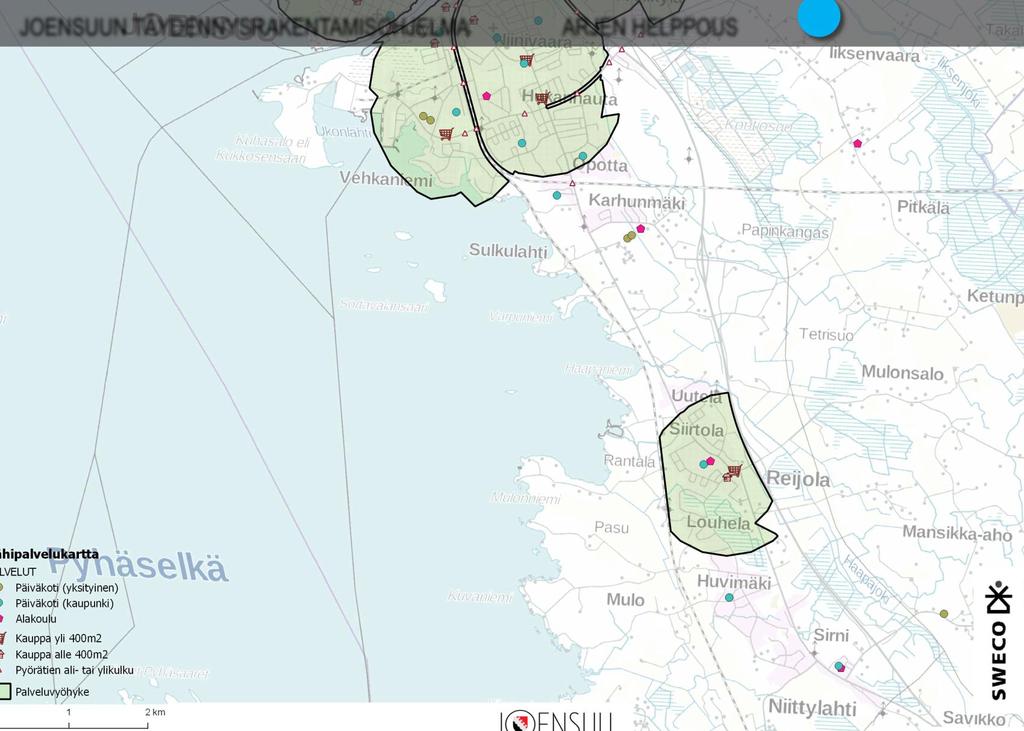
Task: Select the olive daycare dot near Haapajoki
Action: 944,613
